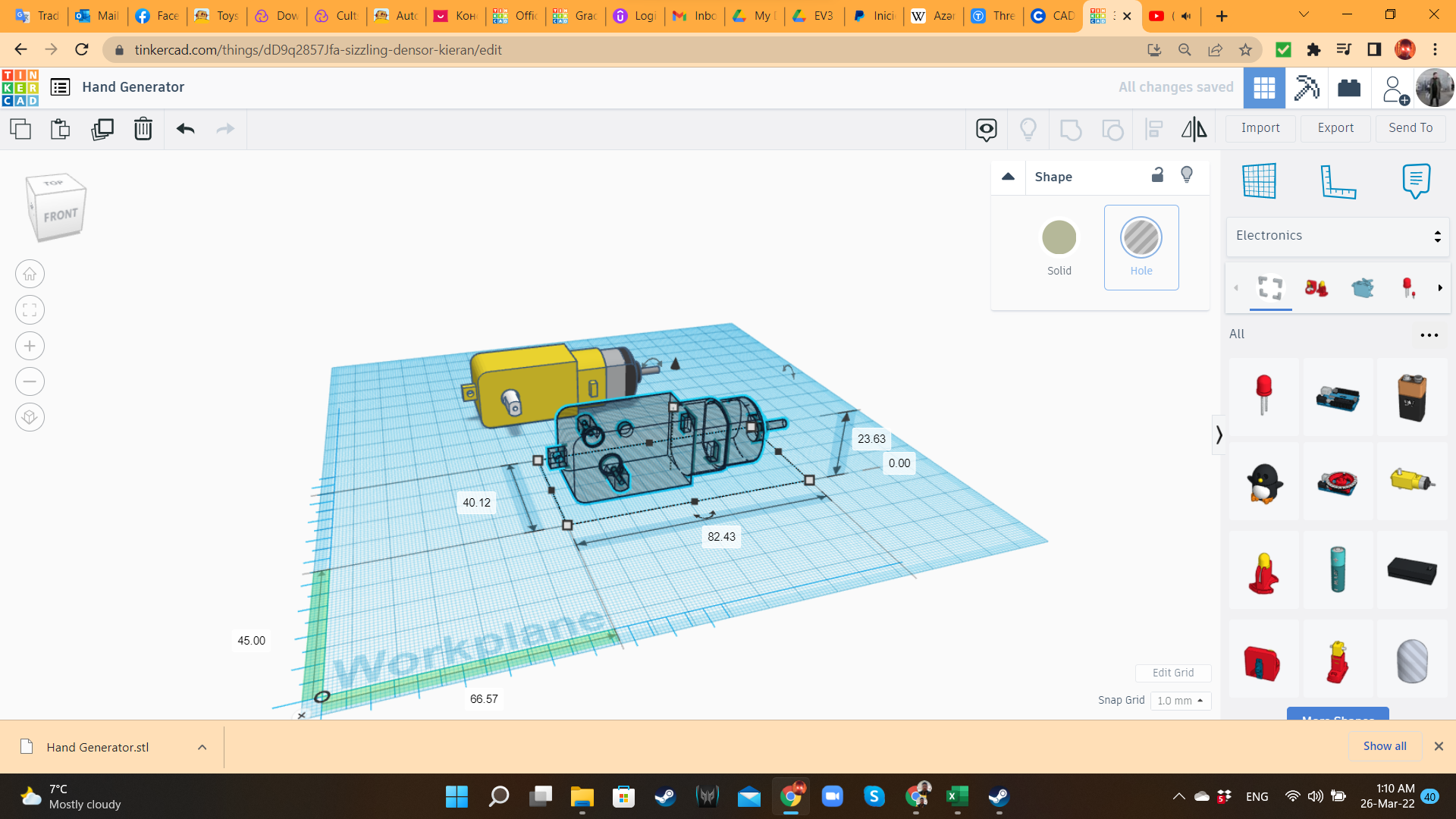This screenshot has height=819, width=1456.
Task: Open the Notes tool in the sidebar
Action: click(x=1415, y=181)
